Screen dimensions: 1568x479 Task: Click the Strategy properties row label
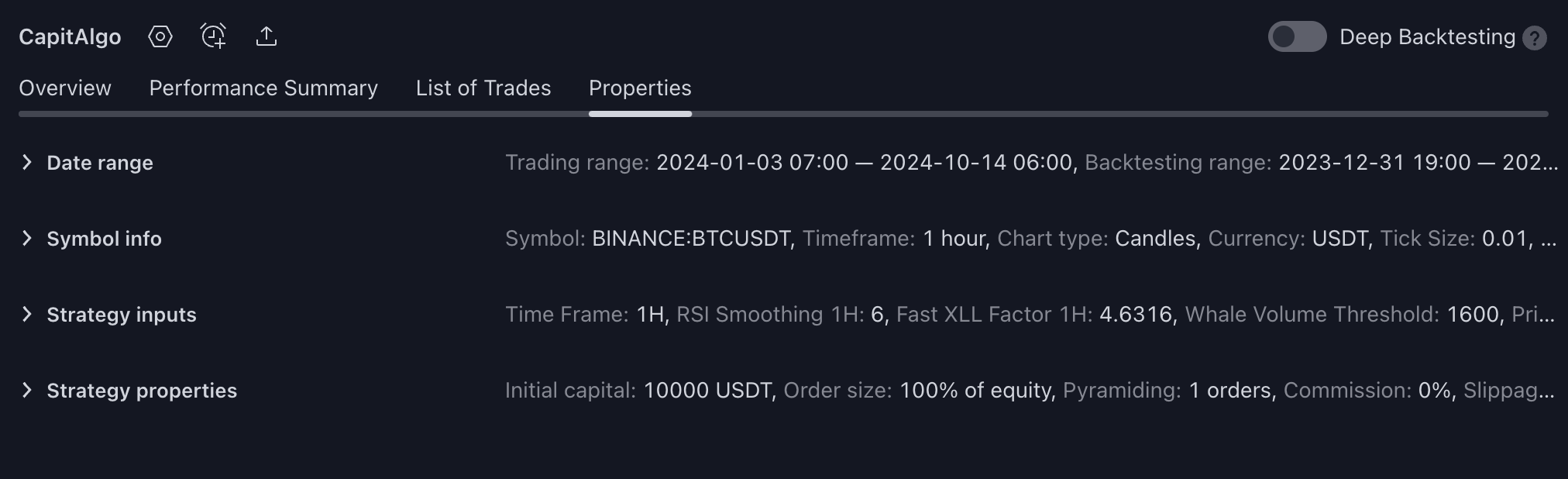point(142,391)
